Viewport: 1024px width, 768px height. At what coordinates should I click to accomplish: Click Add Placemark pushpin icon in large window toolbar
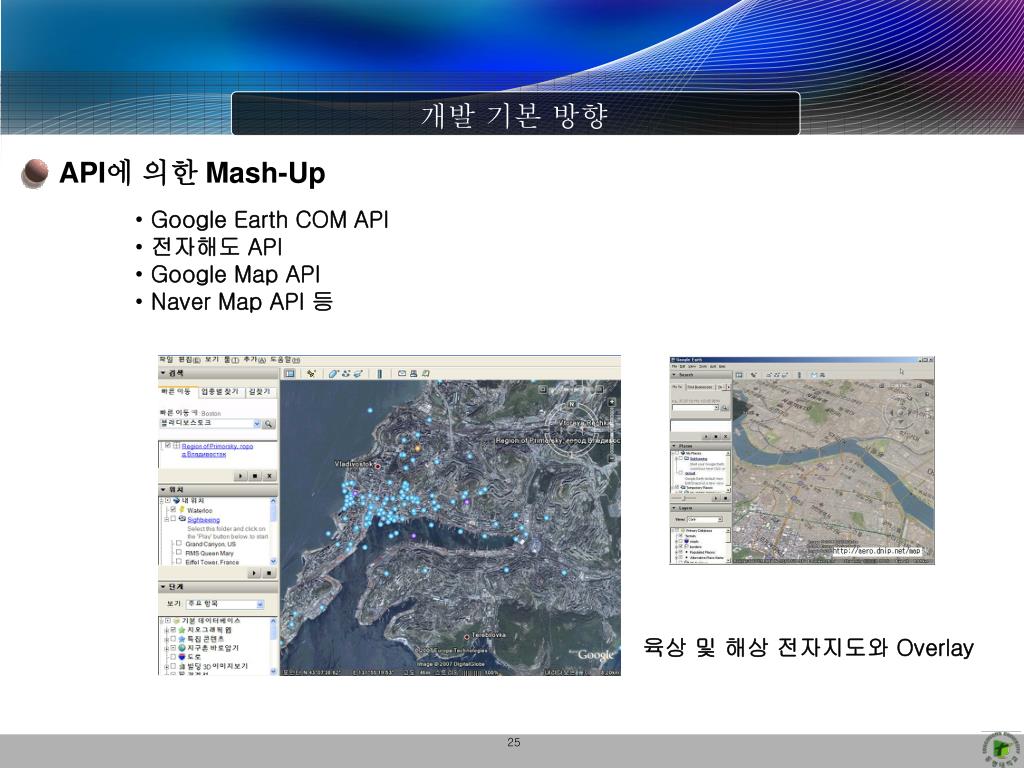[312, 374]
